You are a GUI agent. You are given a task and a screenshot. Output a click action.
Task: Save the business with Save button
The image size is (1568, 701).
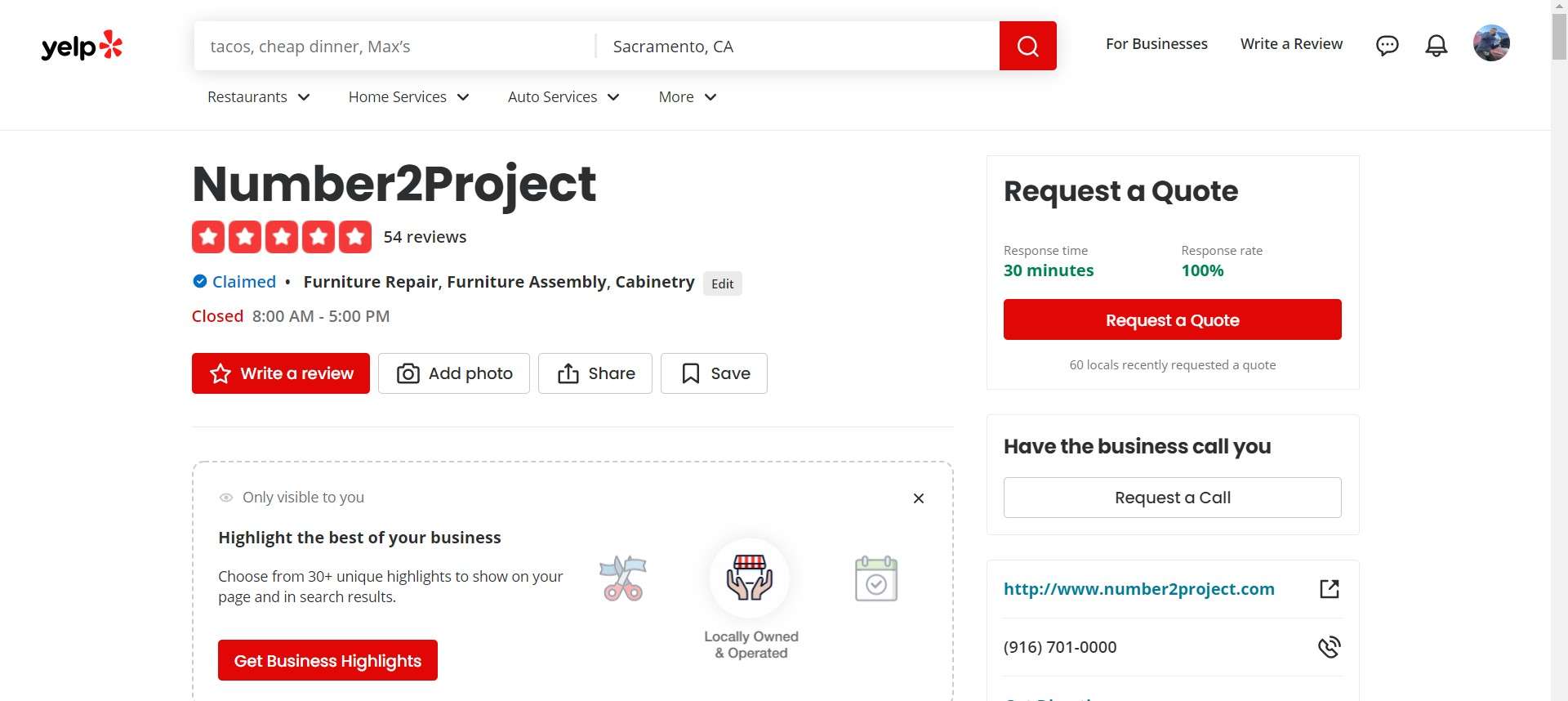(714, 373)
